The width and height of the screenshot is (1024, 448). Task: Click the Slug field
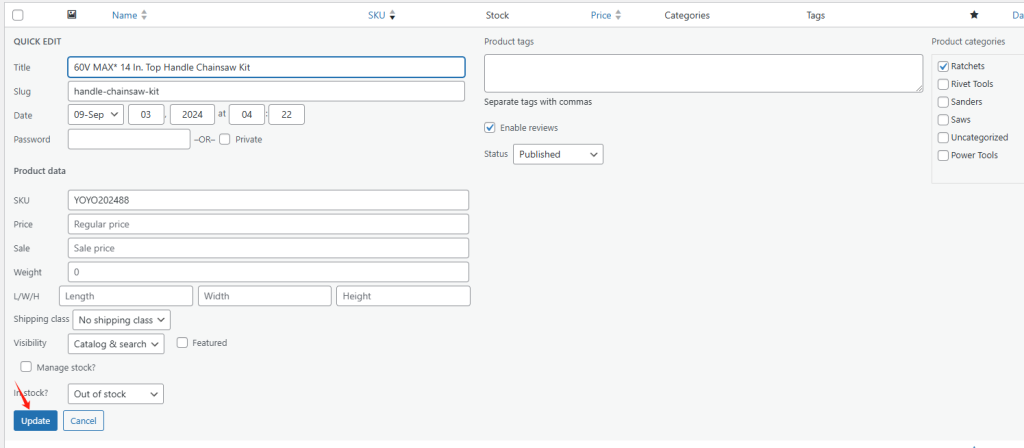coord(266,91)
